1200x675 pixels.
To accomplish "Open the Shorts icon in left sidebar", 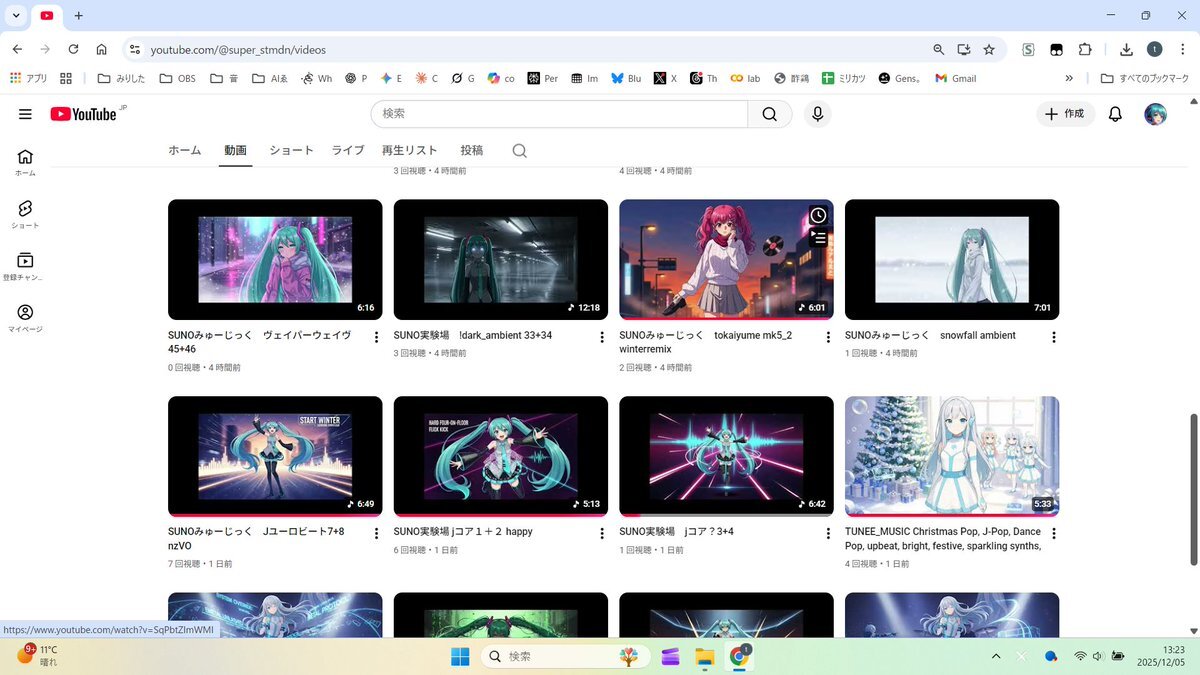I will coord(25,213).
